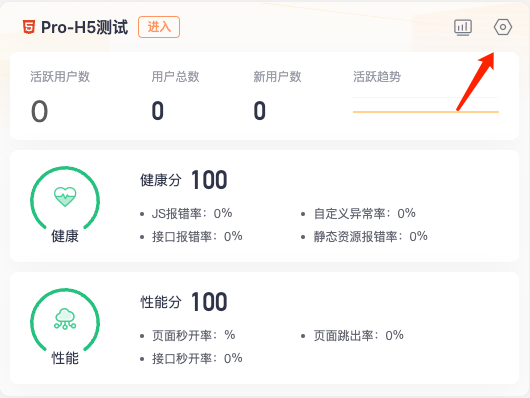Open the hexagon settings icon
The image size is (530, 398).
(503, 27)
